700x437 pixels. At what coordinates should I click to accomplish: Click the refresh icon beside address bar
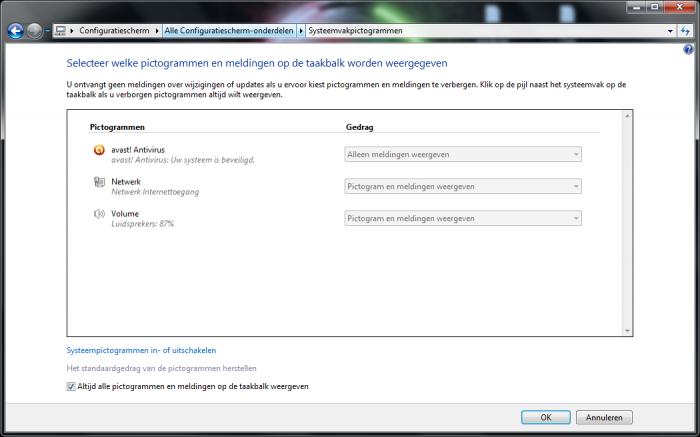pos(685,31)
